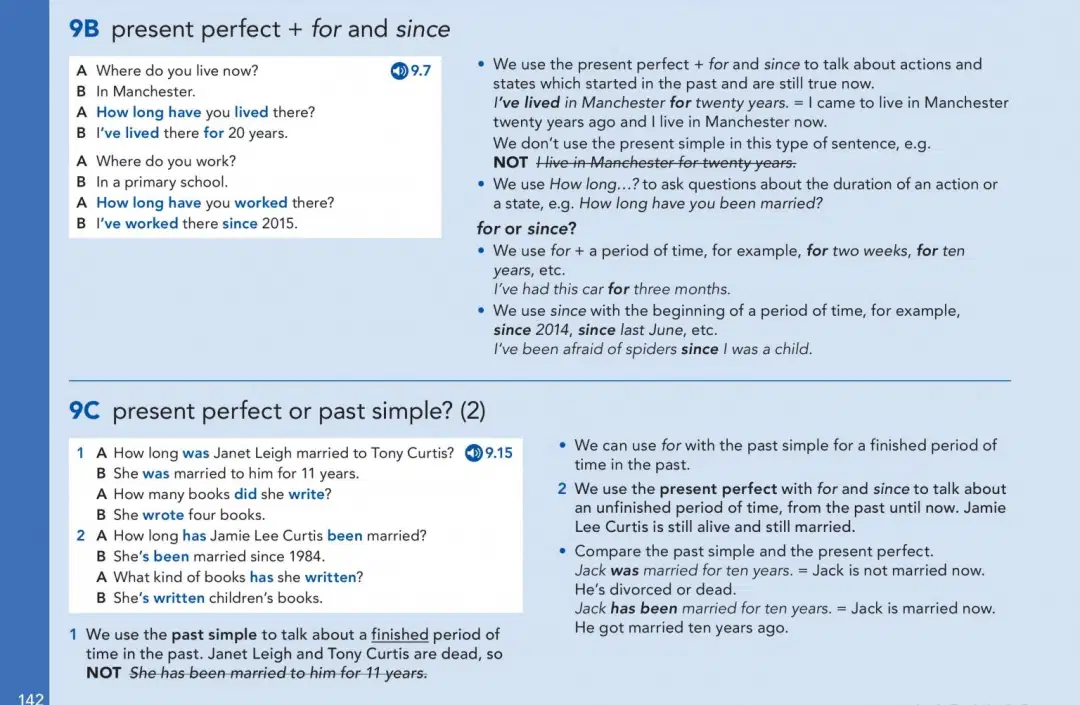Click numbered note 2 about present perfect
Image resolution: width=1080 pixels, height=705 pixels.
click(x=782, y=507)
